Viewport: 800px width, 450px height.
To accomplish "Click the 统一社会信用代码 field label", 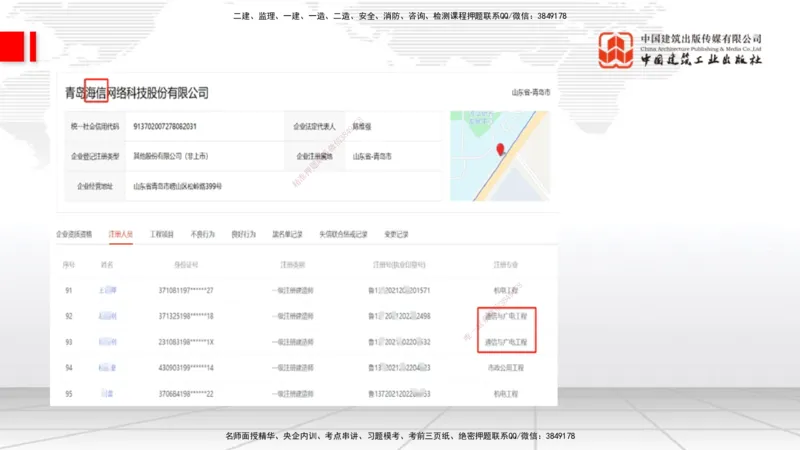I will [x=95, y=127].
